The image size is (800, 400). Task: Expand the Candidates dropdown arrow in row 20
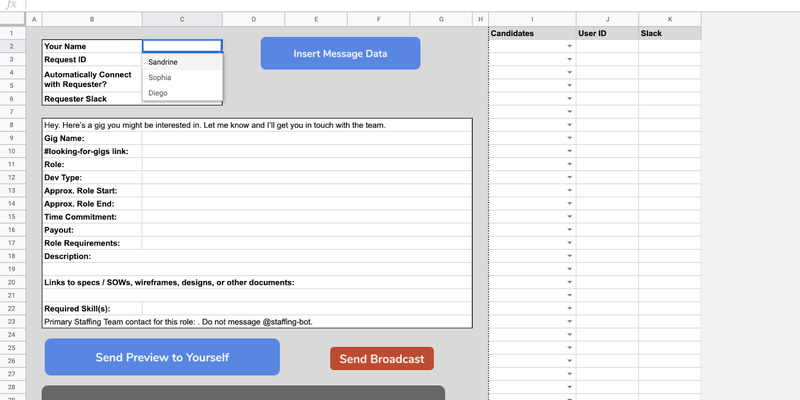(x=569, y=282)
